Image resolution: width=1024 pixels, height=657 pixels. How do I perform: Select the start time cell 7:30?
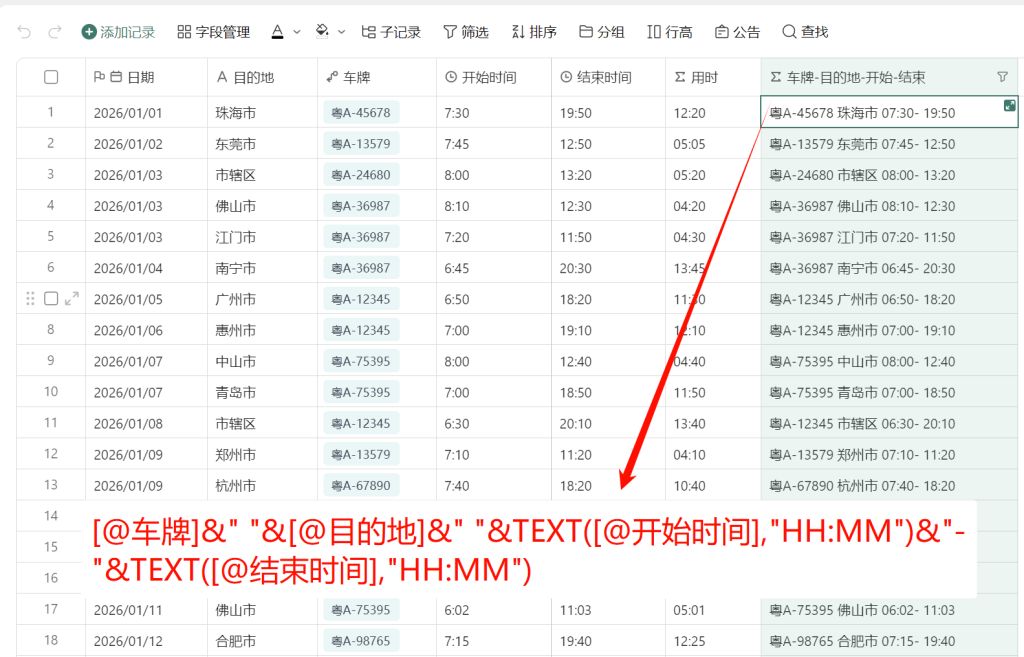pyautogui.click(x=494, y=112)
